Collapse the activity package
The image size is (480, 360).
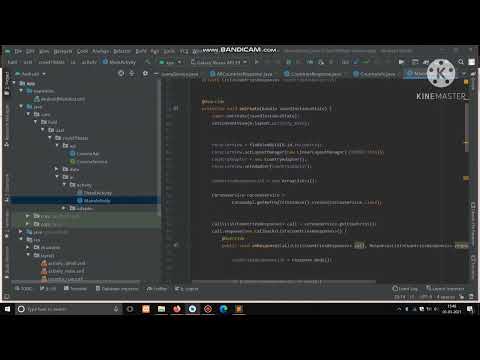pyautogui.click(x=64, y=185)
